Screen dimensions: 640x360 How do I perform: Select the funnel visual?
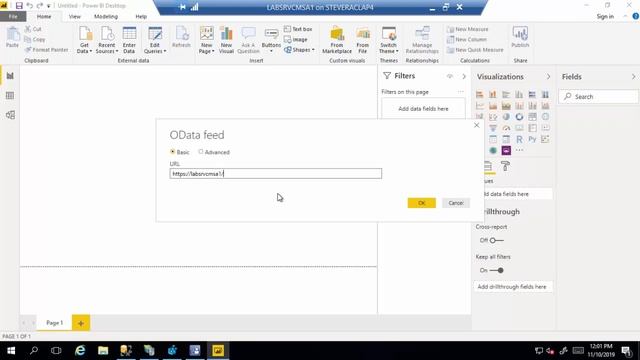[493, 128]
